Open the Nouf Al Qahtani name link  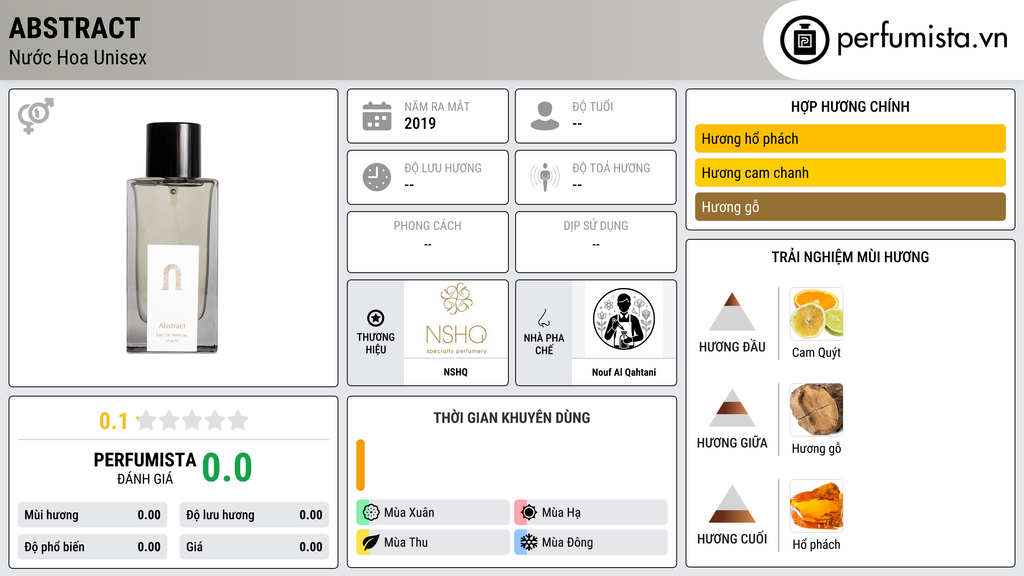[x=624, y=372]
